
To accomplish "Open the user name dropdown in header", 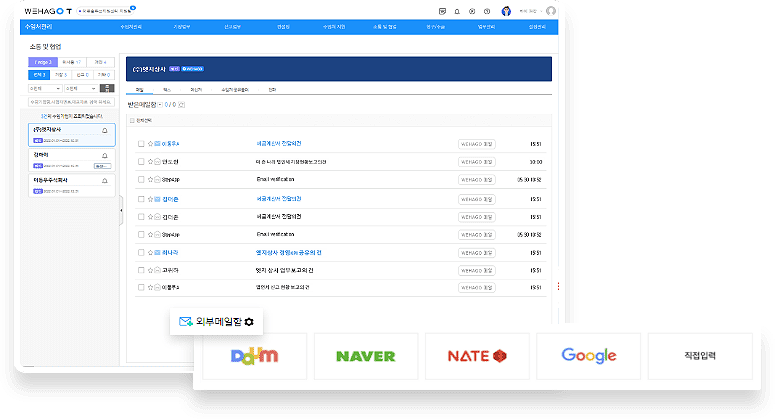I will coord(529,11).
